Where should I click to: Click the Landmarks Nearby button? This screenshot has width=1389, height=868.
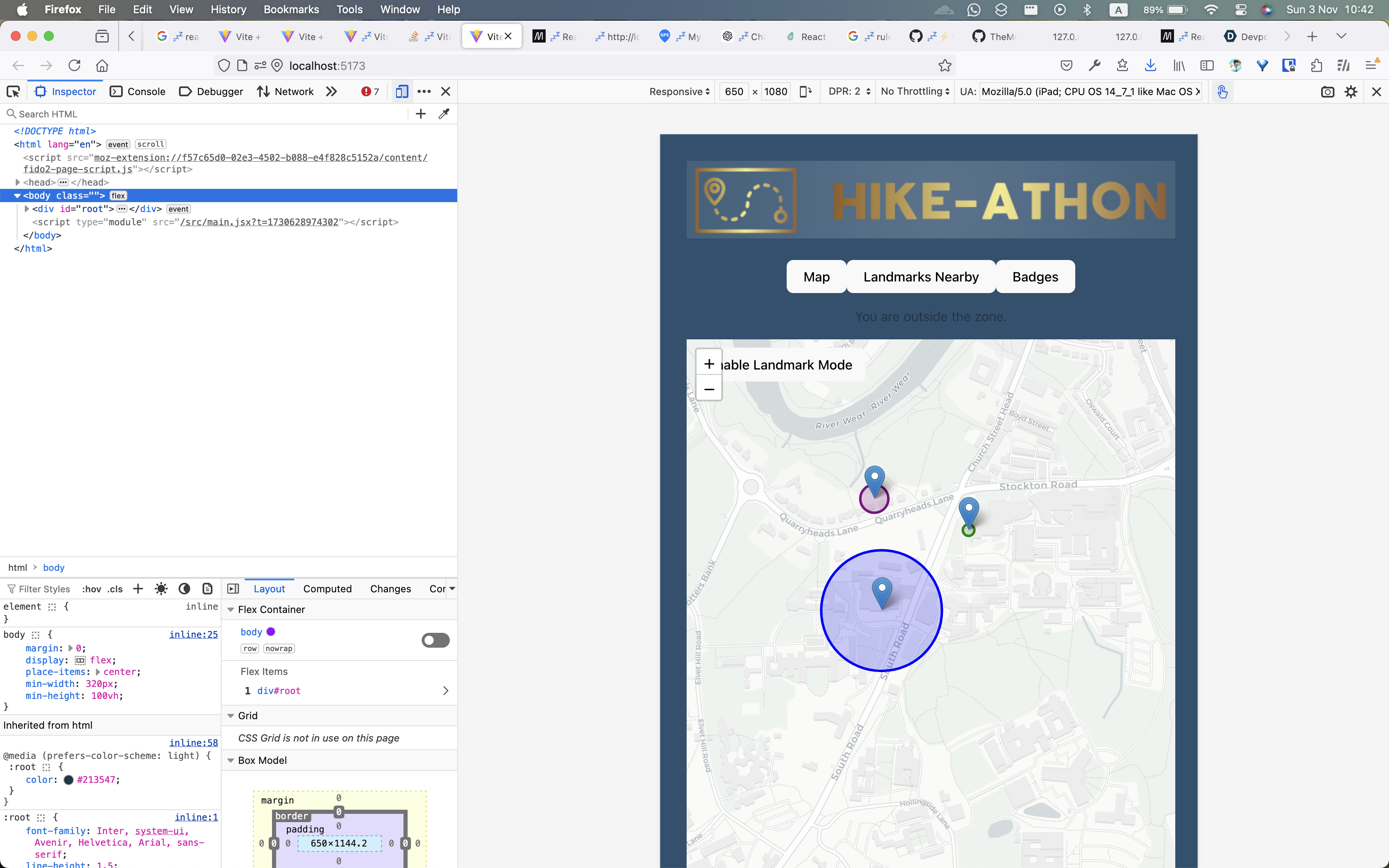[921, 277]
